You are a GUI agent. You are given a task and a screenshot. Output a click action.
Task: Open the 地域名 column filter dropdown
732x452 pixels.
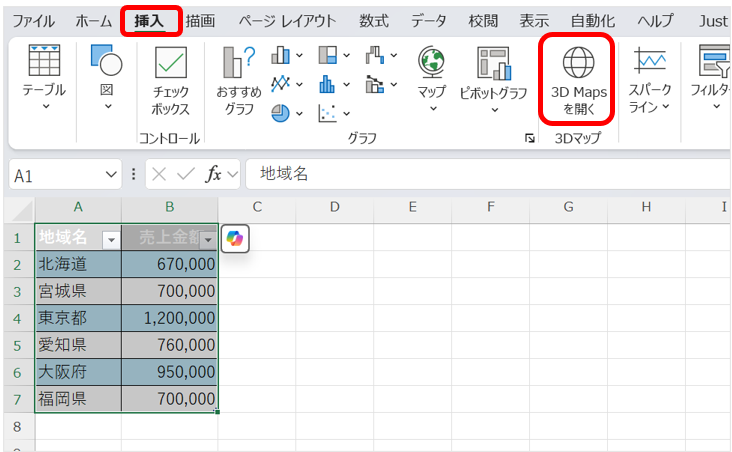111,240
